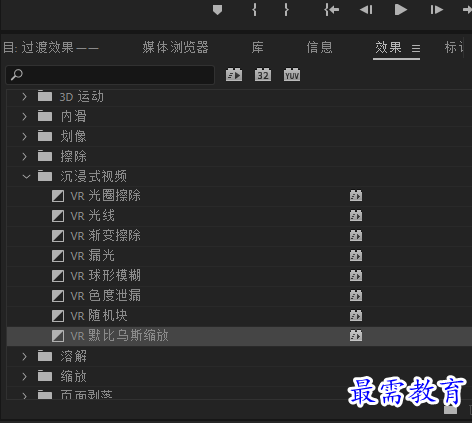Select 缩放 folder icon
Screen dimensions: 472x423
tap(45, 376)
